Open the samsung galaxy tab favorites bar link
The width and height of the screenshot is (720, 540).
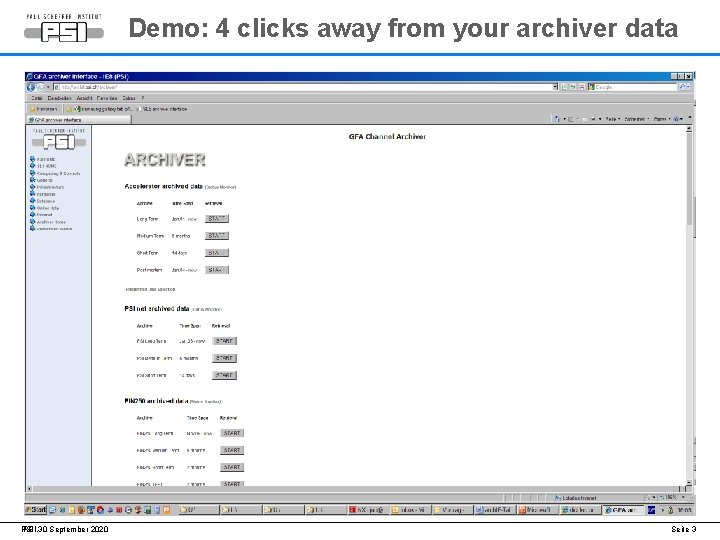pos(103,109)
